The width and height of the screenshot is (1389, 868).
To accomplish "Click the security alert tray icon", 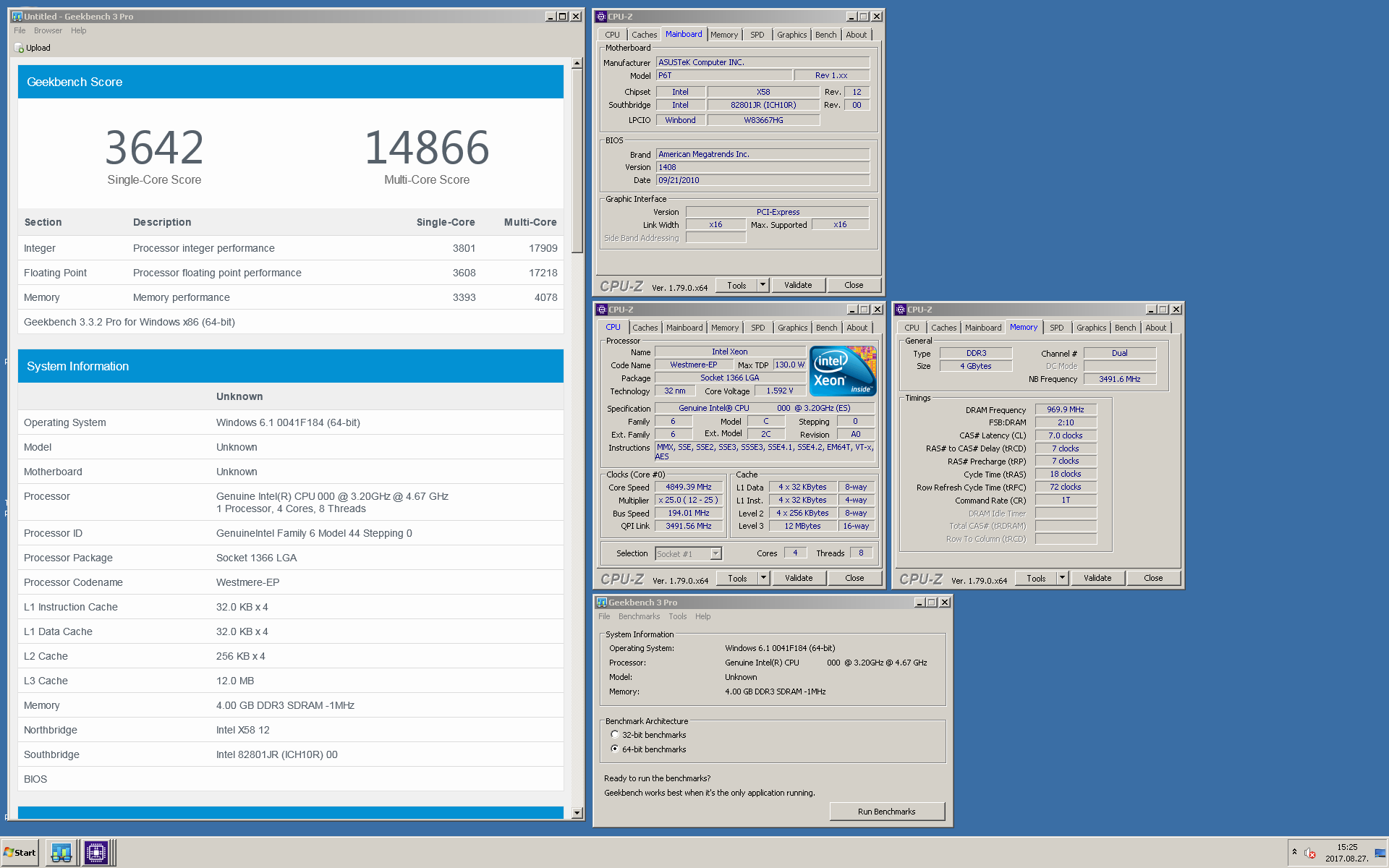I will (x=1310, y=853).
